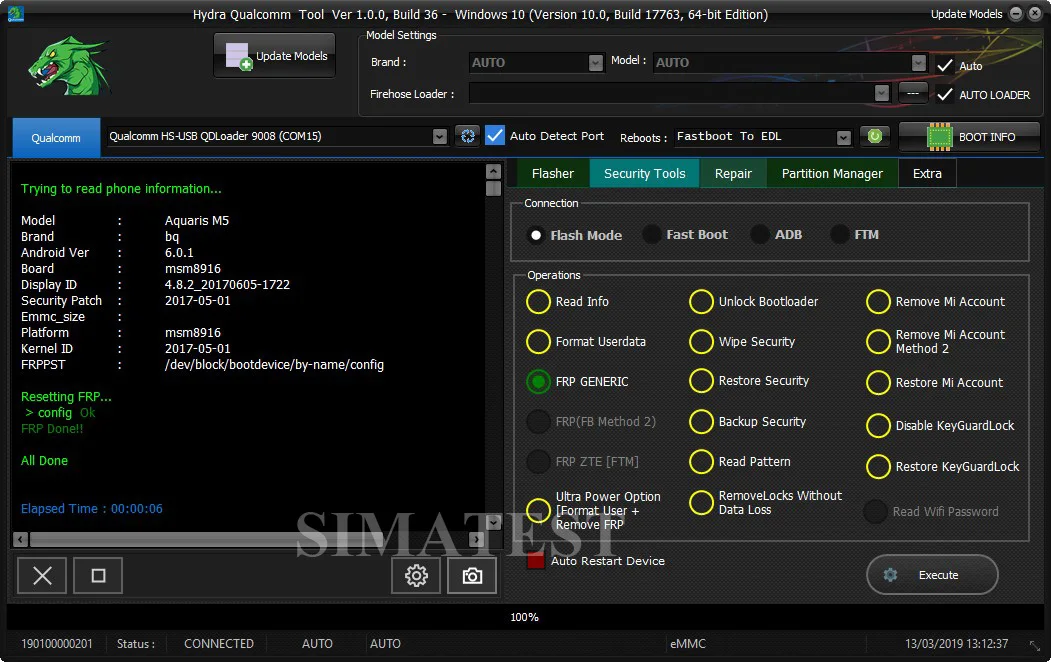Toggle the AUTO LOADER checkbox

[x=944, y=94]
